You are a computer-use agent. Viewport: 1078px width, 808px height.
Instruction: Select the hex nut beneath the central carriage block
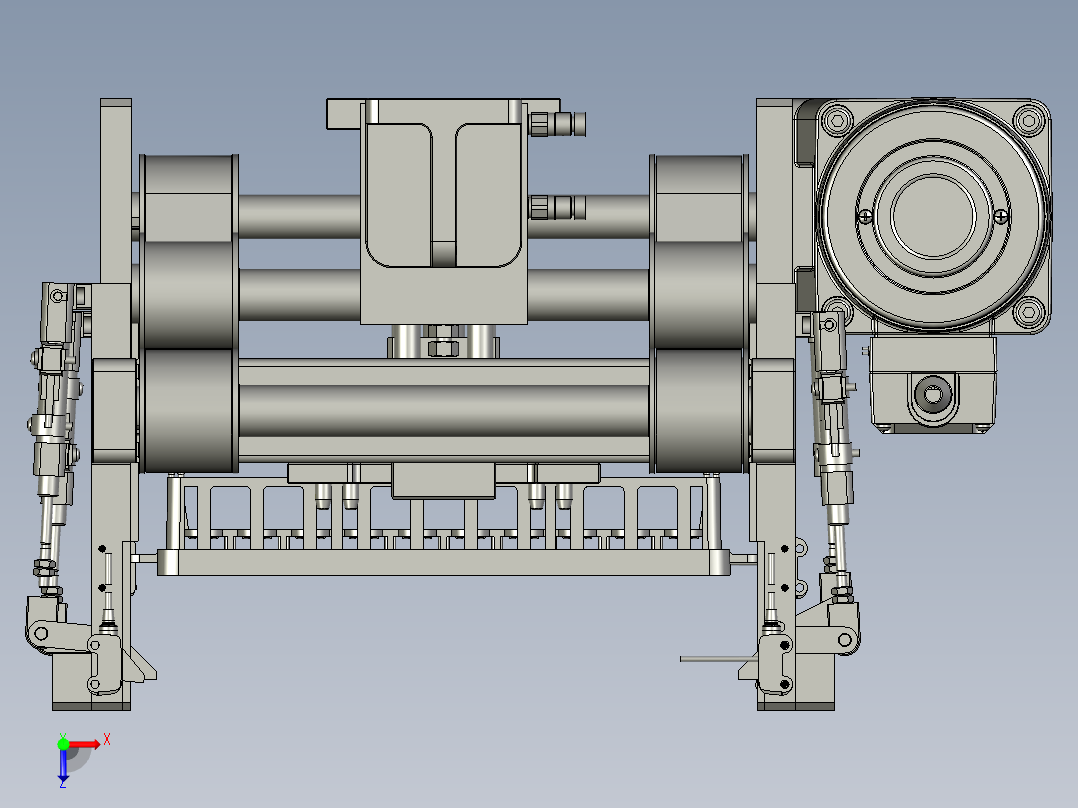pyautogui.click(x=443, y=348)
